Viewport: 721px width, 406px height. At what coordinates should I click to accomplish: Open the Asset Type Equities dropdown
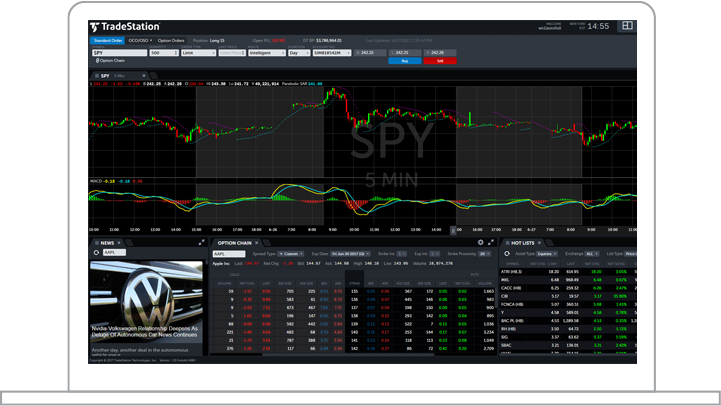click(x=547, y=254)
